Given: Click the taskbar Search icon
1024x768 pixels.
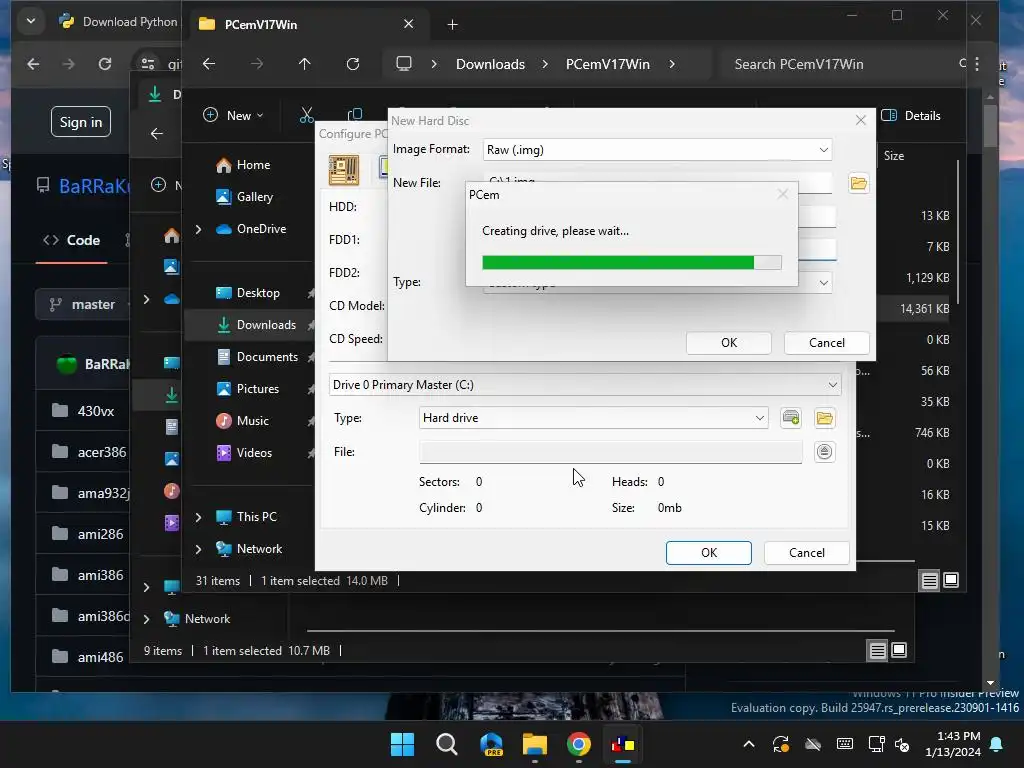Looking at the screenshot, I should click(447, 744).
